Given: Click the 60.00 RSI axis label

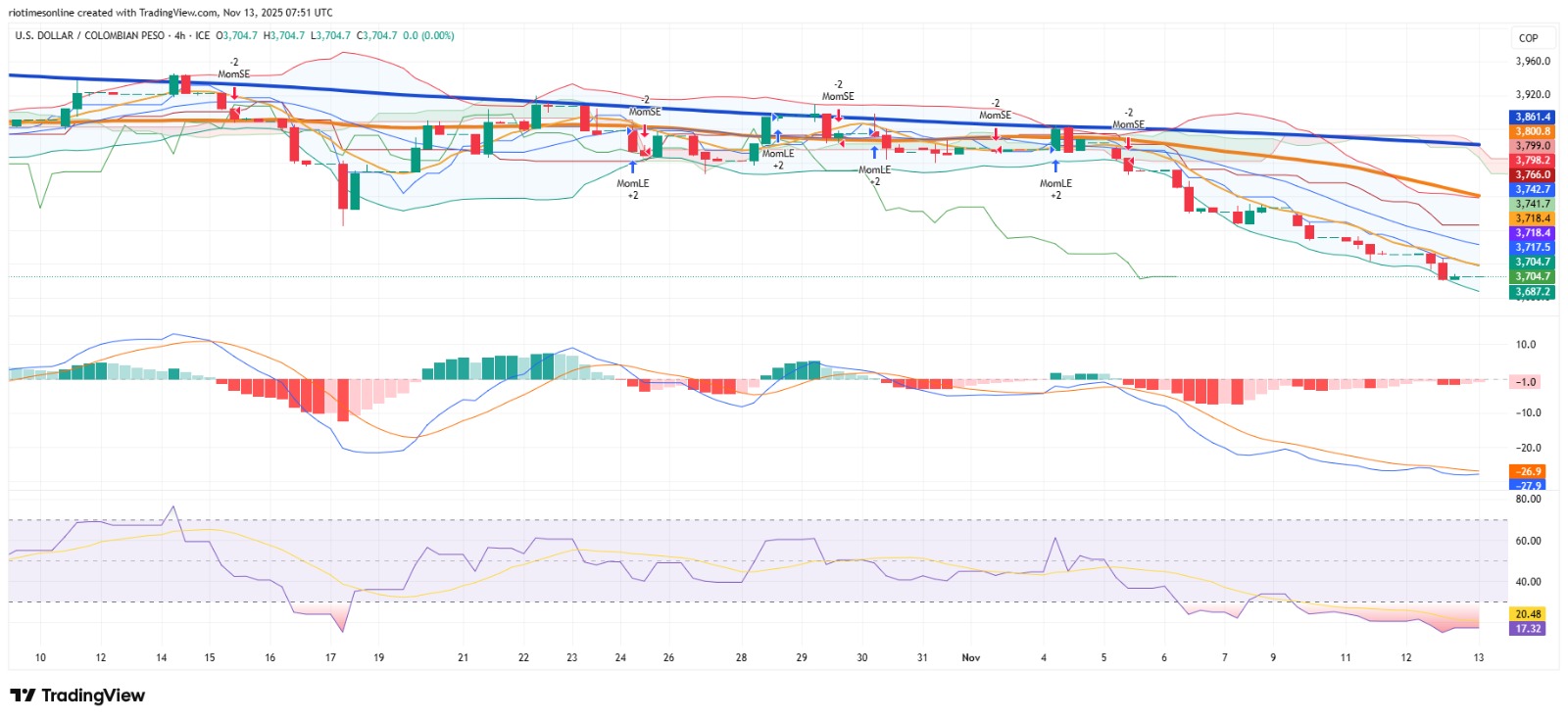Looking at the screenshot, I should pyautogui.click(x=1528, y=541).
